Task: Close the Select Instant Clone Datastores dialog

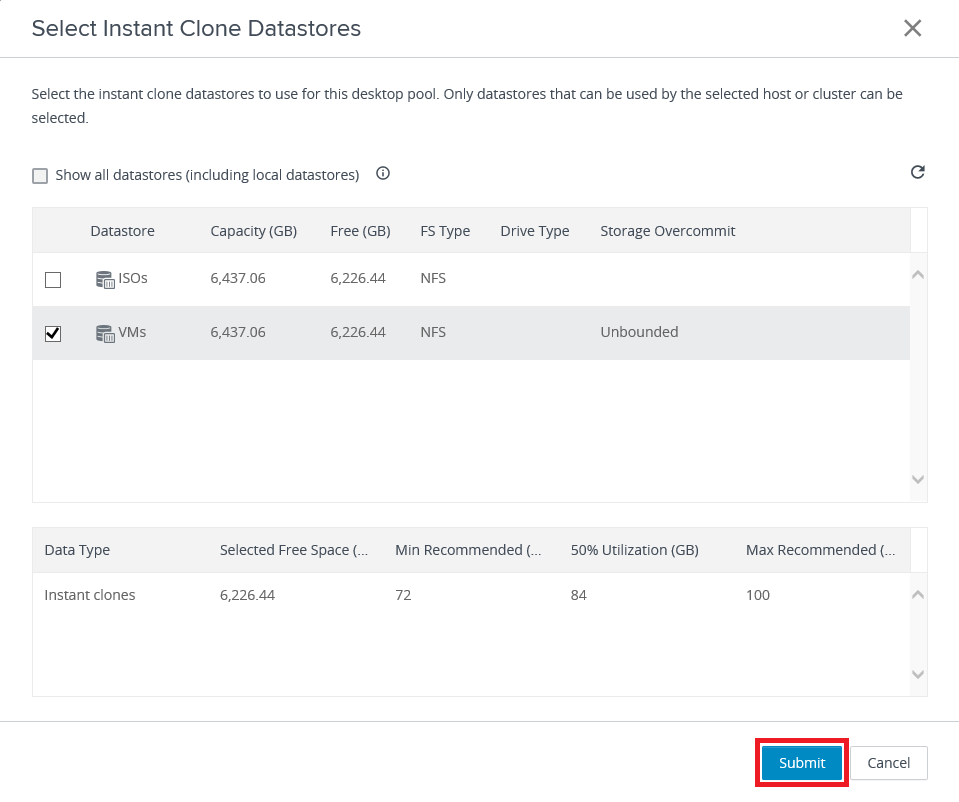Action: [x=912, y=28]
